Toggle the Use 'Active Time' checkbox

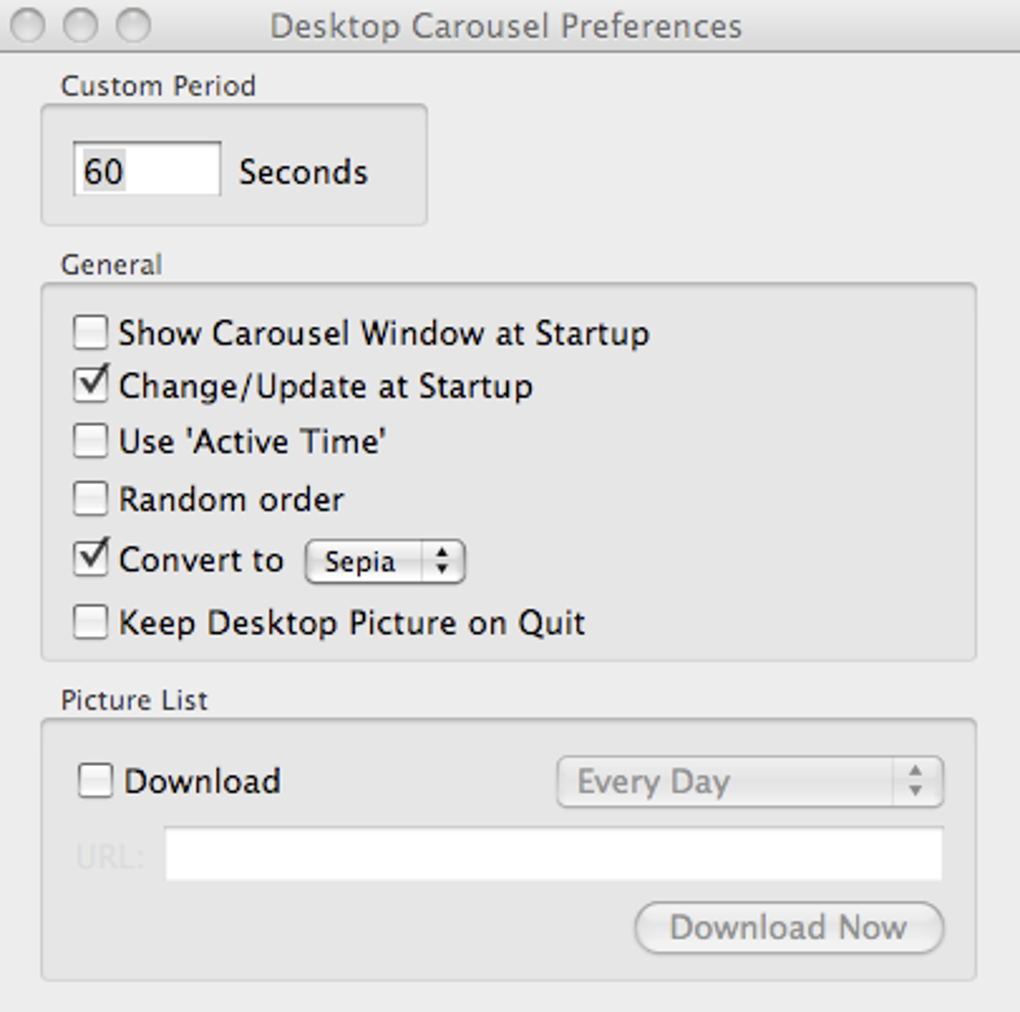[x=90, y=441]
